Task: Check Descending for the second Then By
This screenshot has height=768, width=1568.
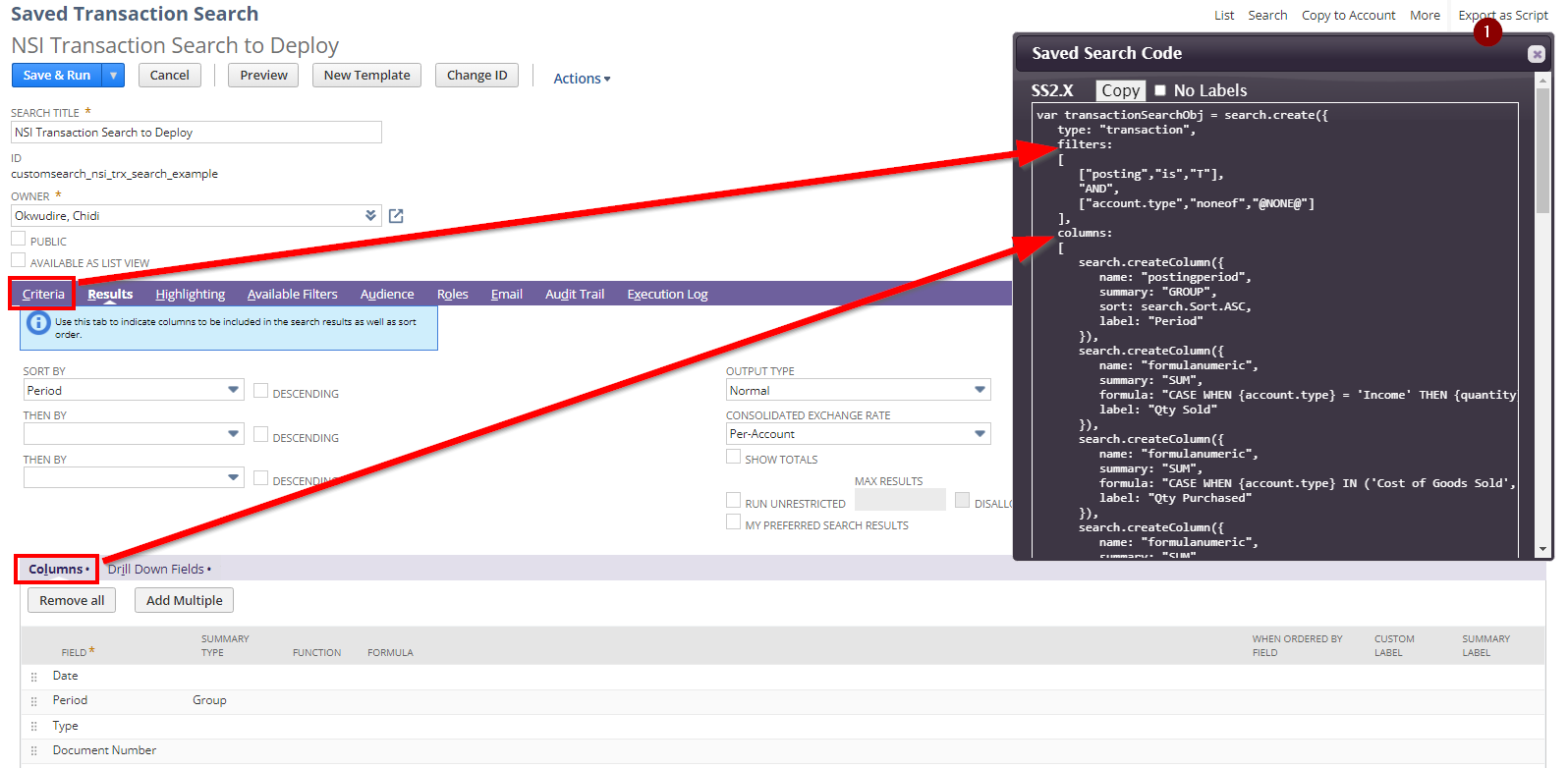Action: coord(260,478)
